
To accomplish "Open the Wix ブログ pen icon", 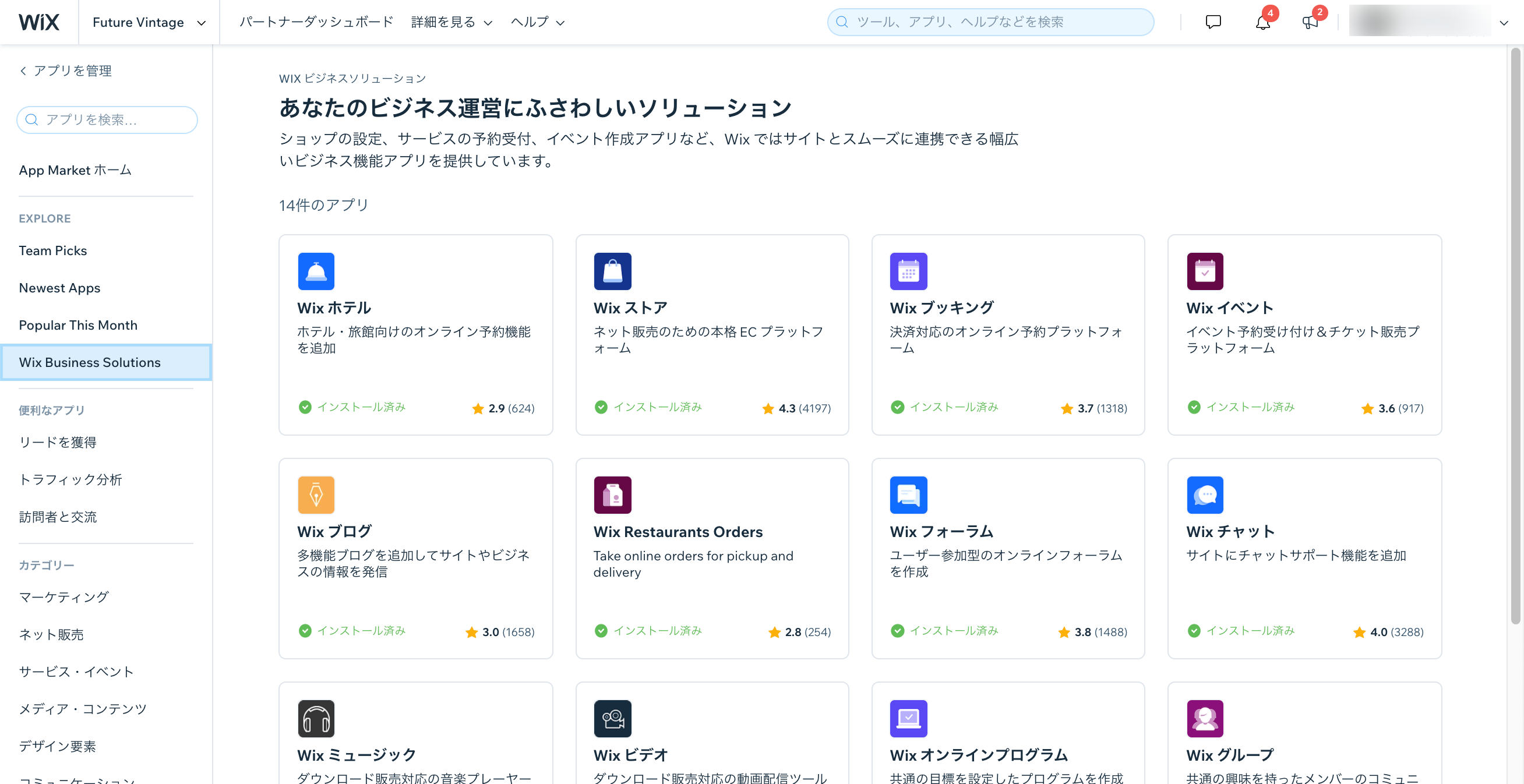I will click(x=316, y=495).
